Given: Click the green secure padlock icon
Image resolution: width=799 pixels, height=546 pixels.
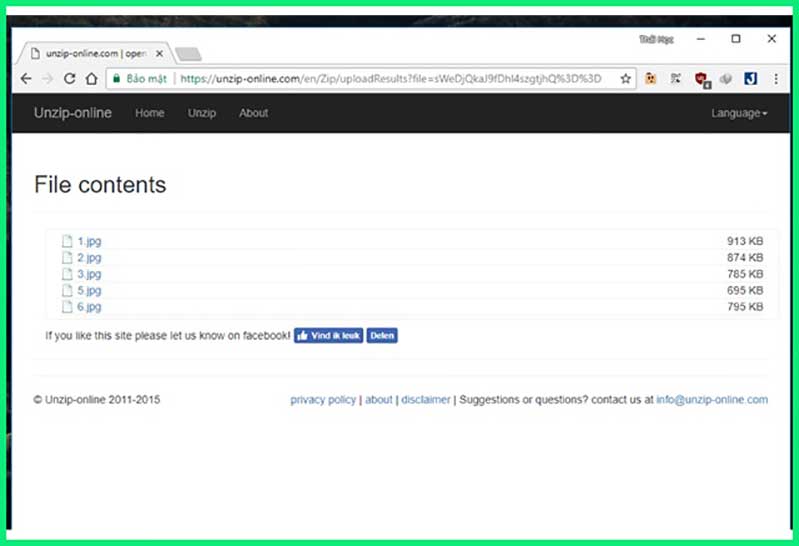Looking at the screenshot, I should coord(116,78).
